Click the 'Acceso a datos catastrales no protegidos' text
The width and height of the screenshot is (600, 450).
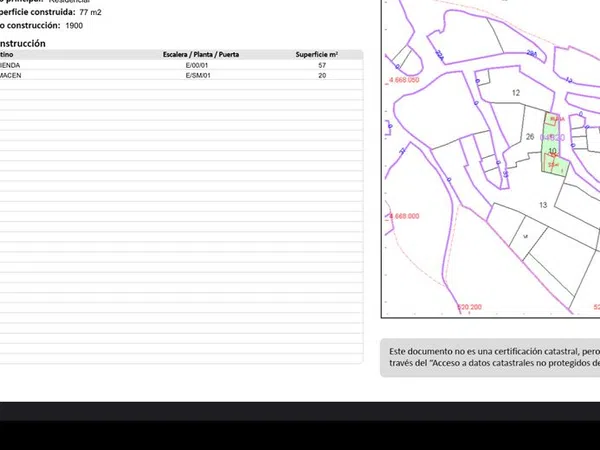(515, 363)
